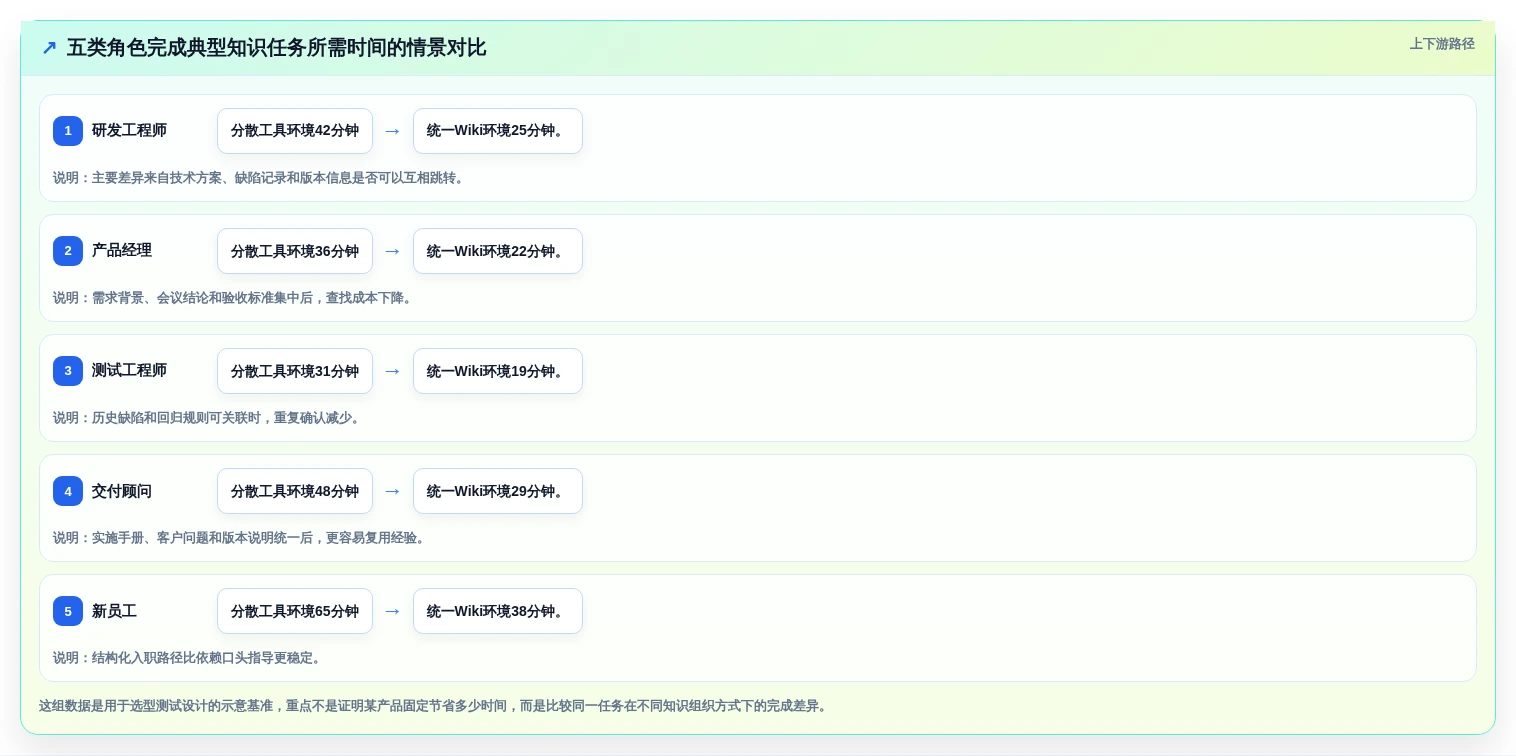This screenshot has width=1516, height=756.
Task: Click the 上下游路径 label in the header
Action: pos(1442,44)
